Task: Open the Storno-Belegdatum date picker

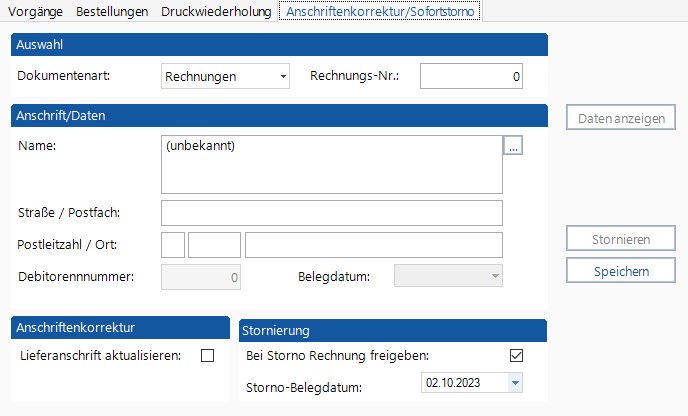Action: [x=515, y=382]
